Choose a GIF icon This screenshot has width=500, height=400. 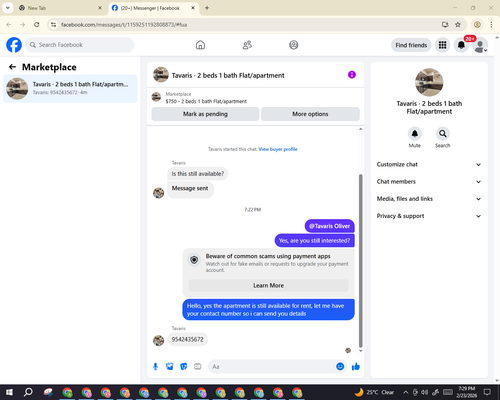198,367
